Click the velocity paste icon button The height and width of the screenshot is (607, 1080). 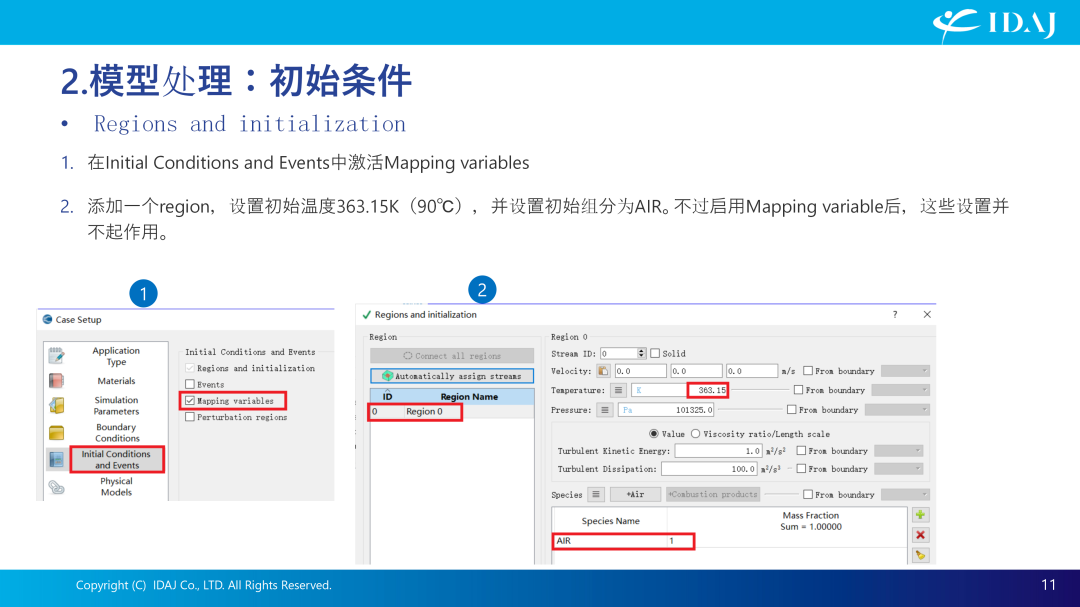pyautogui.click(x=603, y=371)
